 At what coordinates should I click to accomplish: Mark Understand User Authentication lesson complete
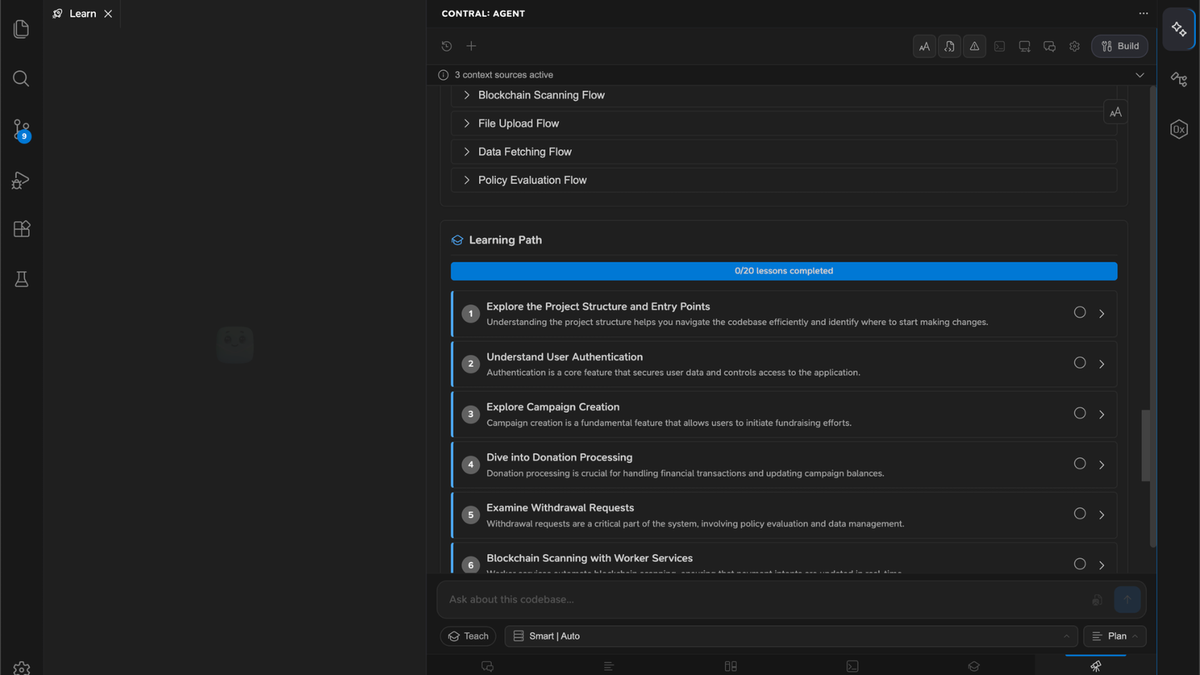click(1080, 363)
